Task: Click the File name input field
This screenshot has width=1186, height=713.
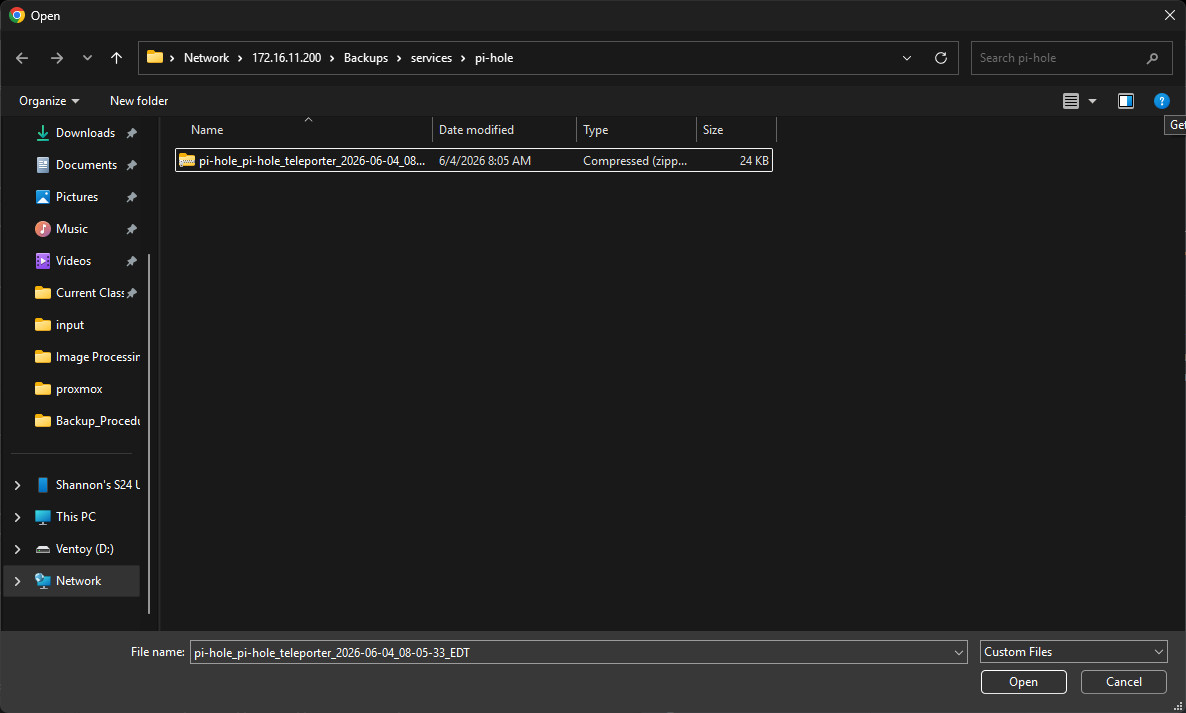Action: (x=579, y=653)
